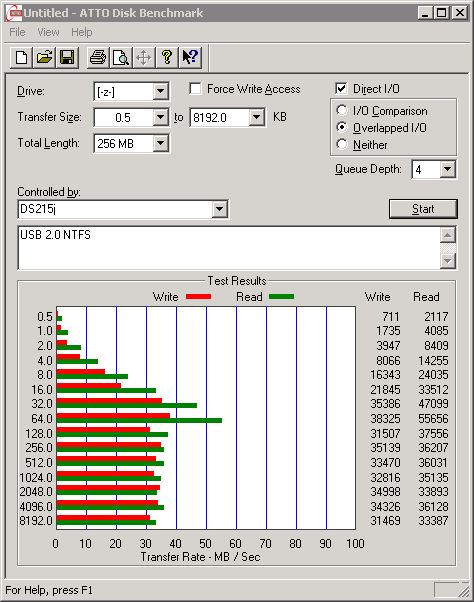
Task: Open the Controlled by DS215j dropdown
Action: [x=219, y=209]
